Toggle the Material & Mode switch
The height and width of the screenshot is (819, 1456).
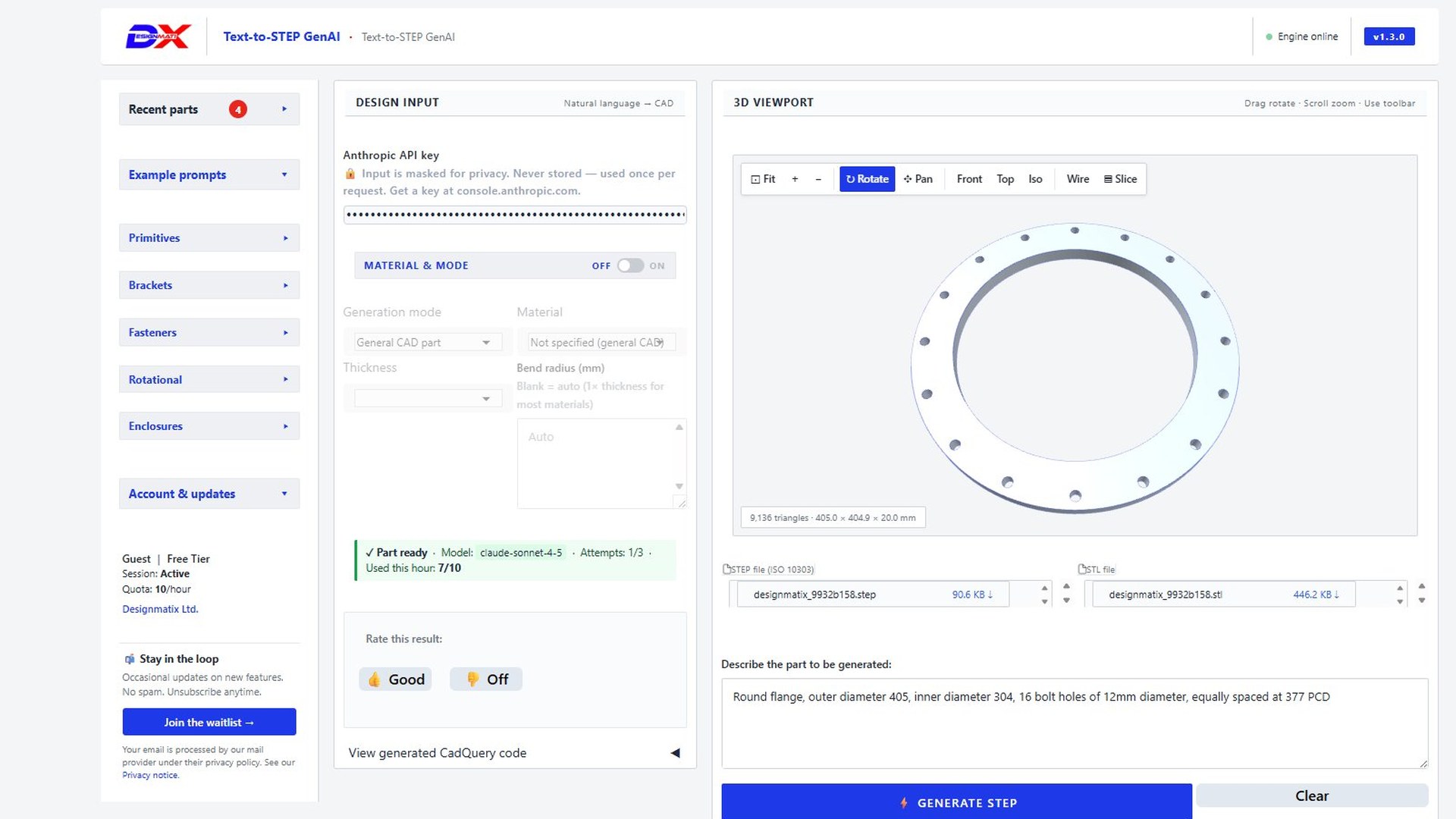[x=629, y=265]
